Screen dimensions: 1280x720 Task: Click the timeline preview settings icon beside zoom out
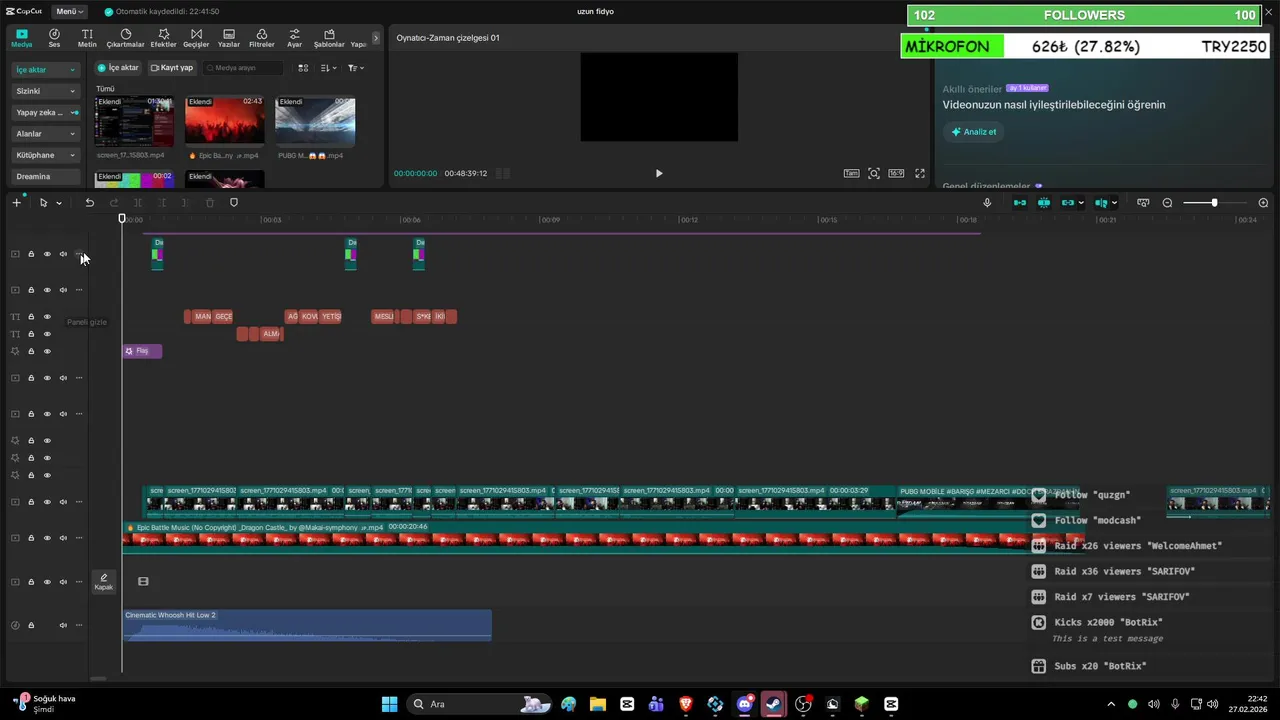click(x=1143, y=203)
